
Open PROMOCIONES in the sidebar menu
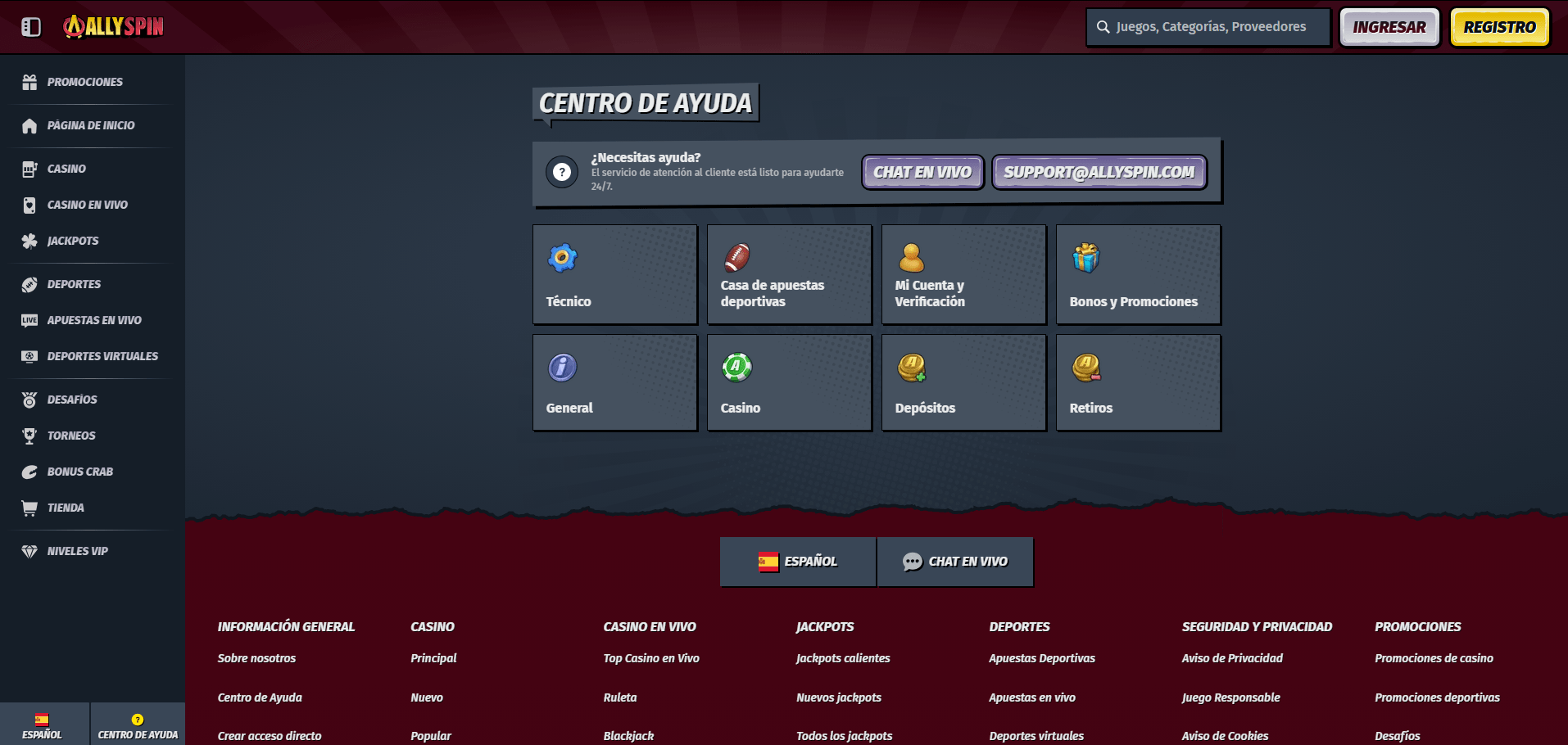point(85,82)
